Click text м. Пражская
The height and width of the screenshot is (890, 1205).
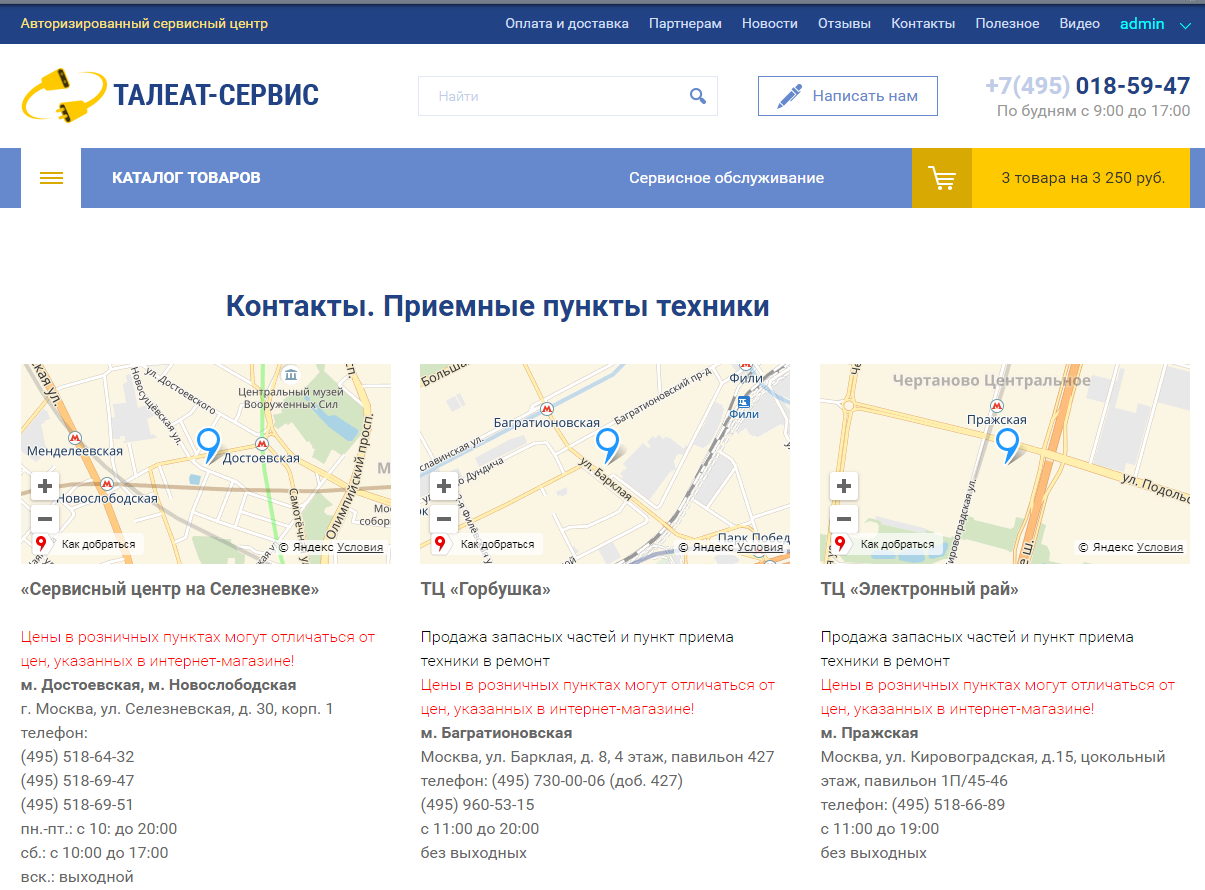[x=869, y=733]
